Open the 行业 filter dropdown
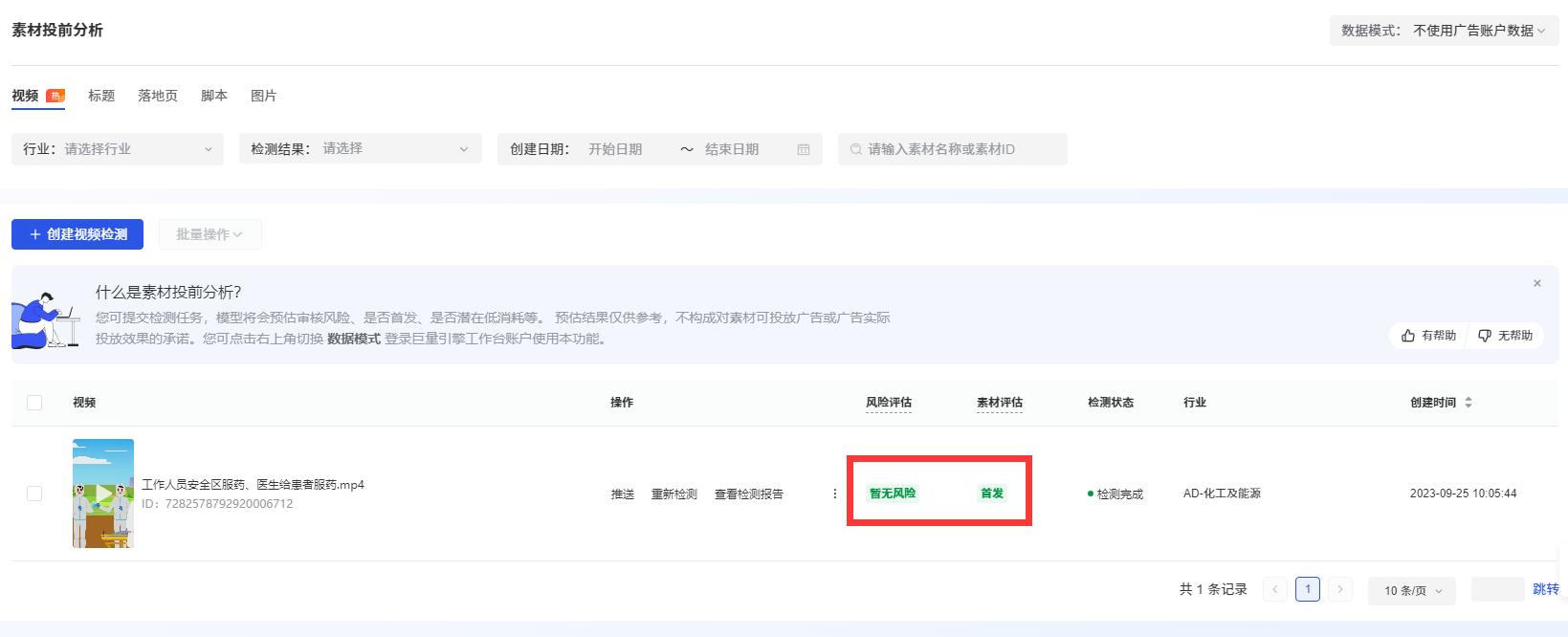 118,149
